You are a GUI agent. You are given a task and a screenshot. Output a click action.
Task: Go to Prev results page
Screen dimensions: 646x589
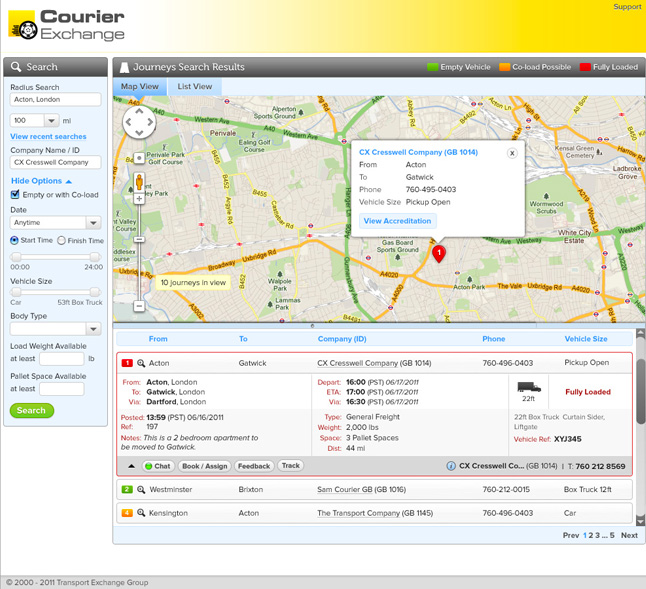pyautogui.click(x=571, y=535)
